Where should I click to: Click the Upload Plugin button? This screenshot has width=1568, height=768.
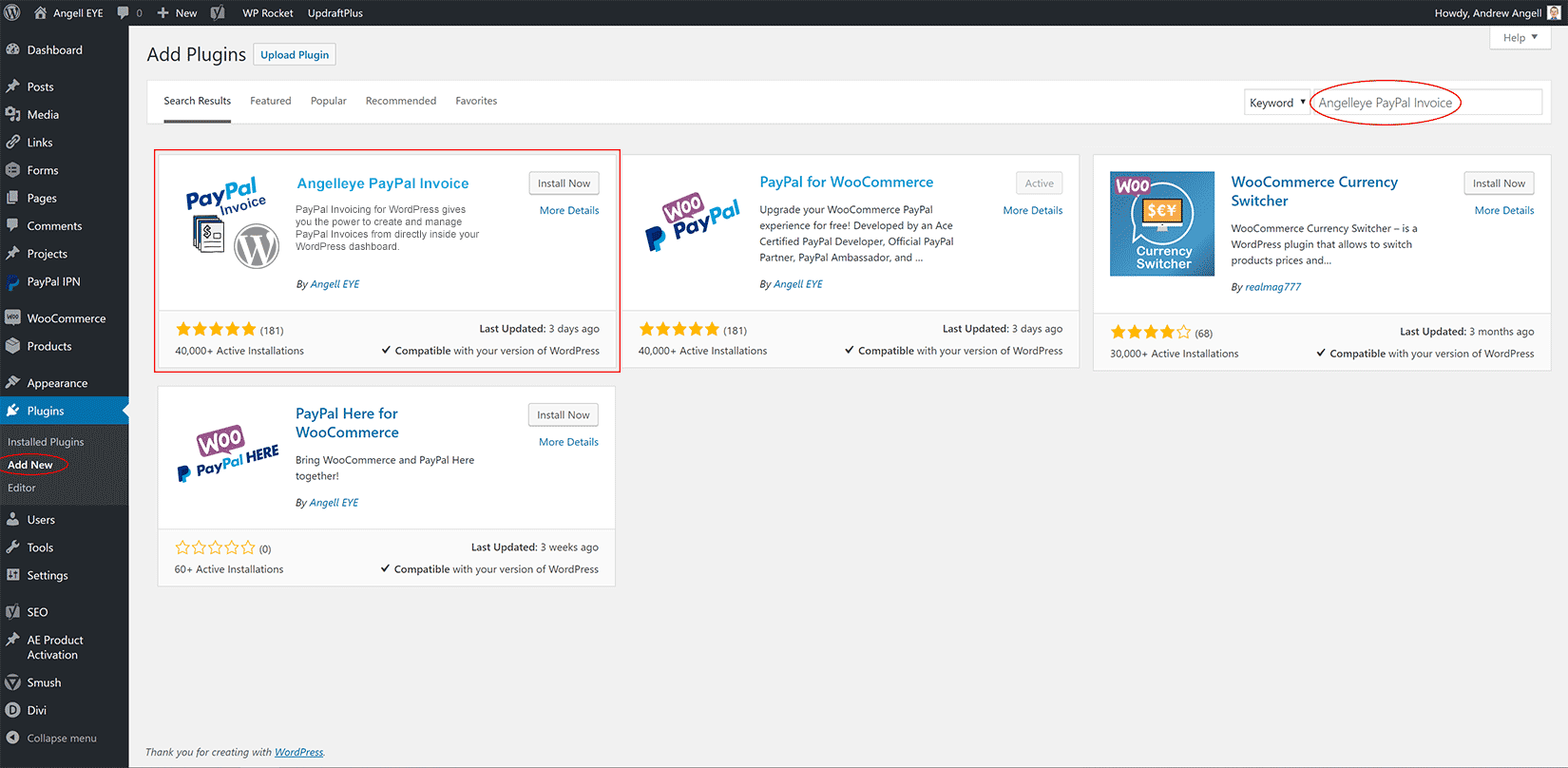[295, 55]
